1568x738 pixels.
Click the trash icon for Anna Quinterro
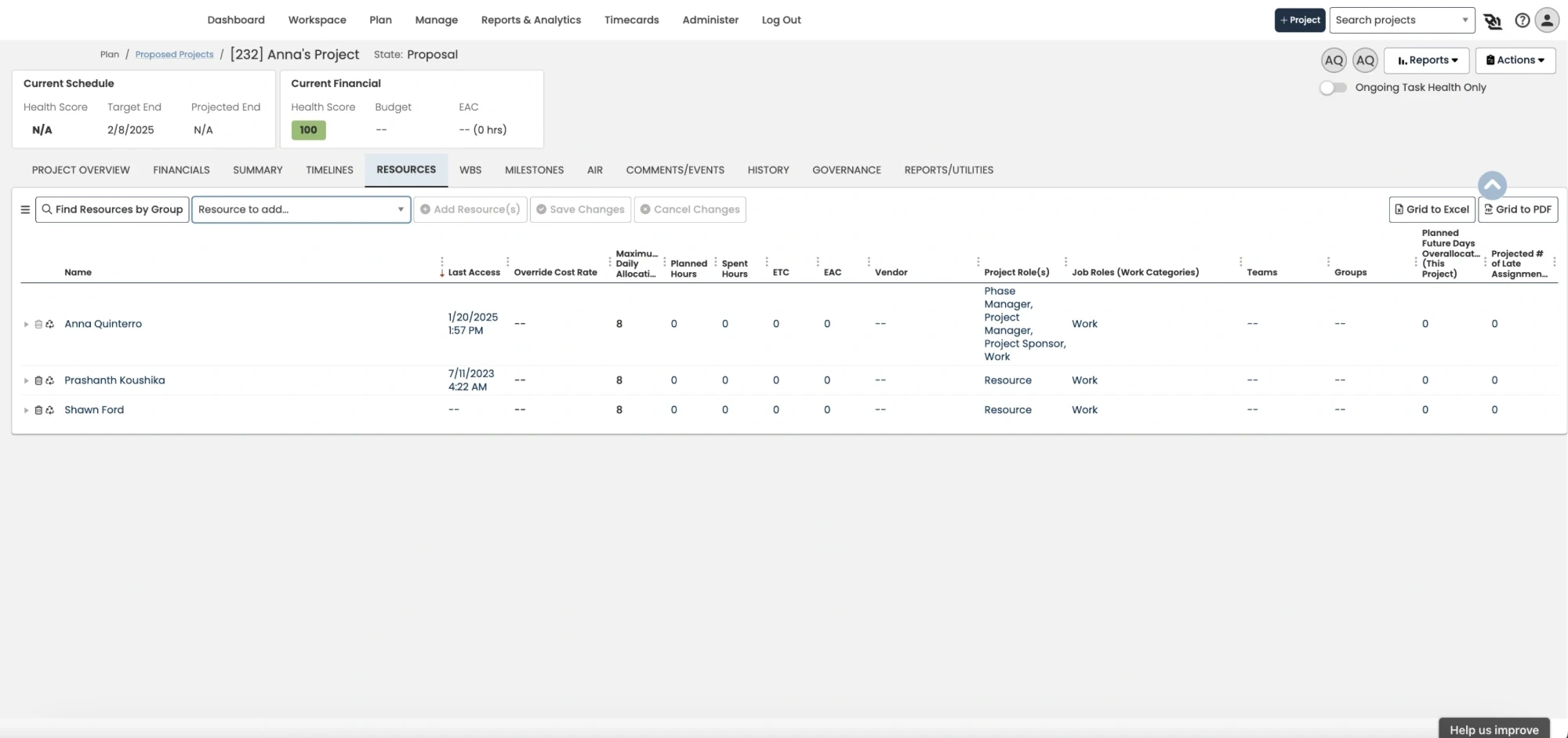[x=38, y=324]
